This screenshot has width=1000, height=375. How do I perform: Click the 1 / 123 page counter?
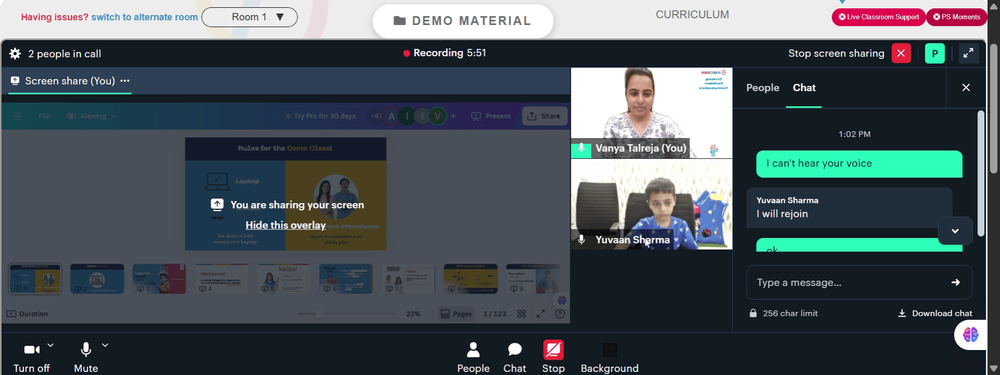[494, 314]
